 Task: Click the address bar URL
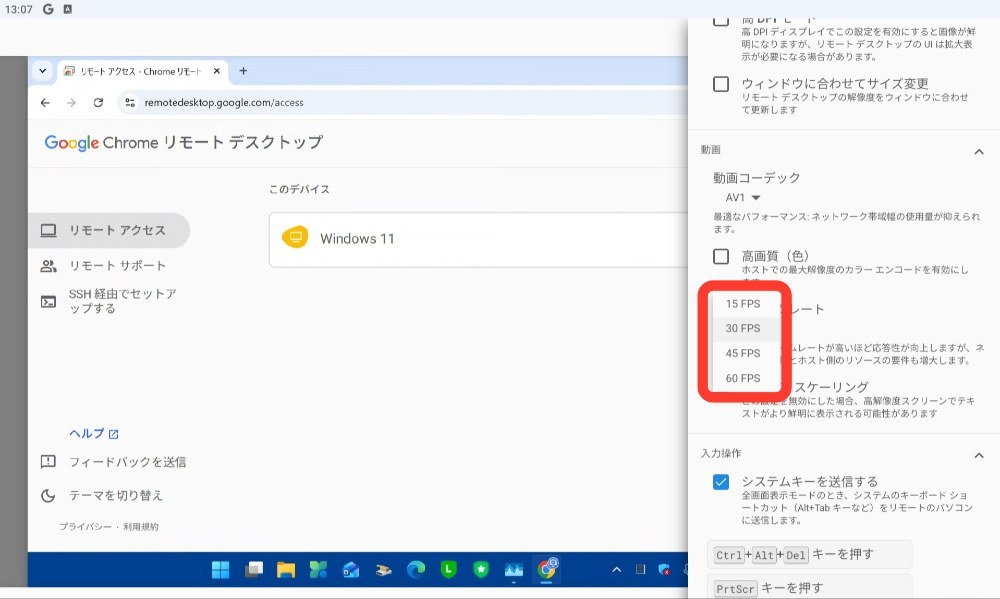point(224,103)
